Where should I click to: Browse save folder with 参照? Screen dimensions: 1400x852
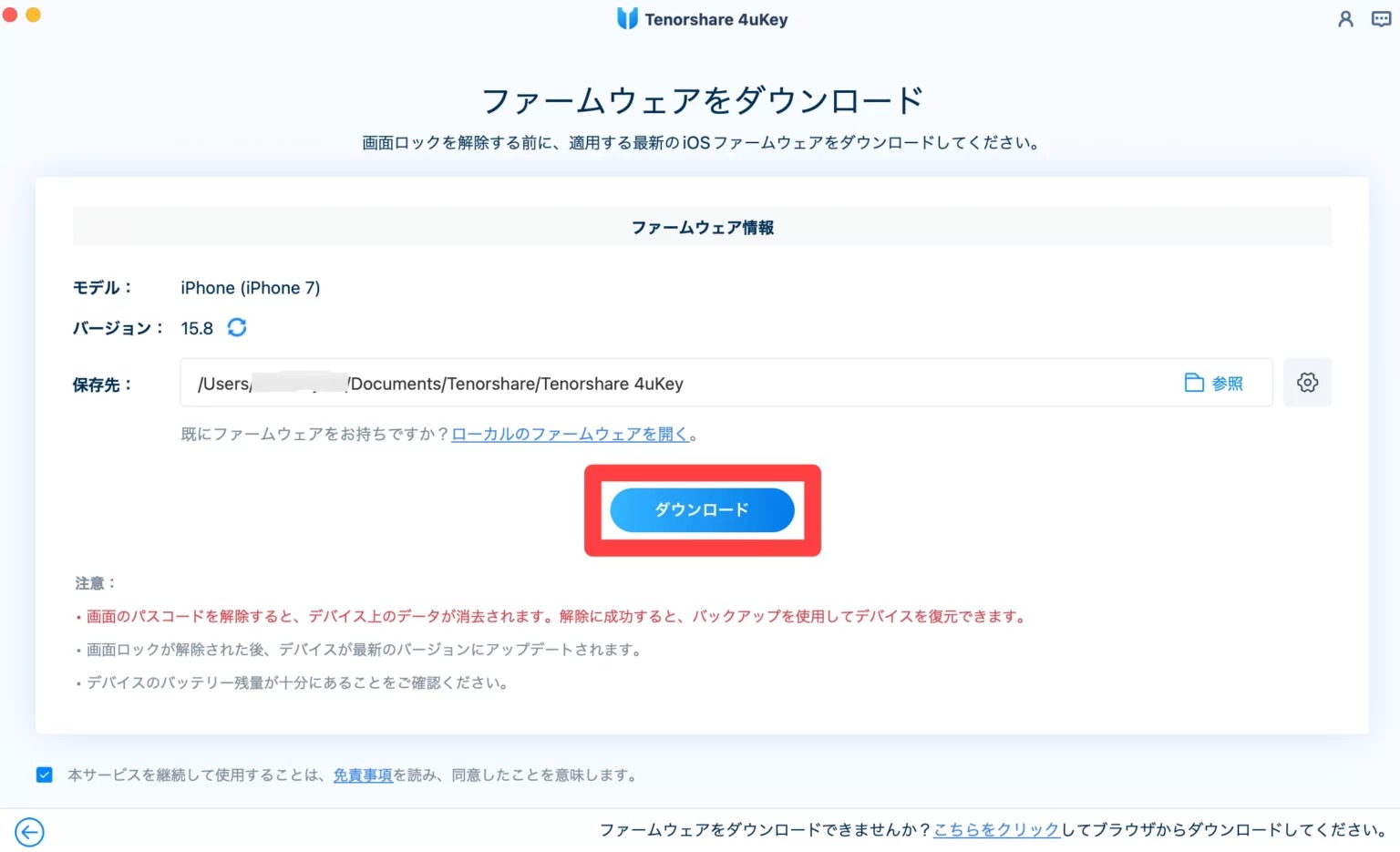(1213, 384)
